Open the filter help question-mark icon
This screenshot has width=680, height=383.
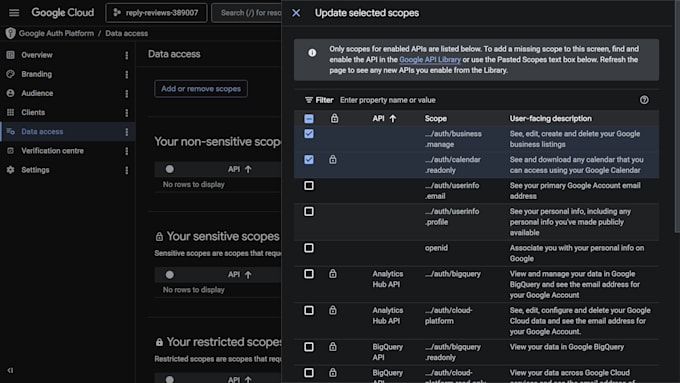(644, 100)
